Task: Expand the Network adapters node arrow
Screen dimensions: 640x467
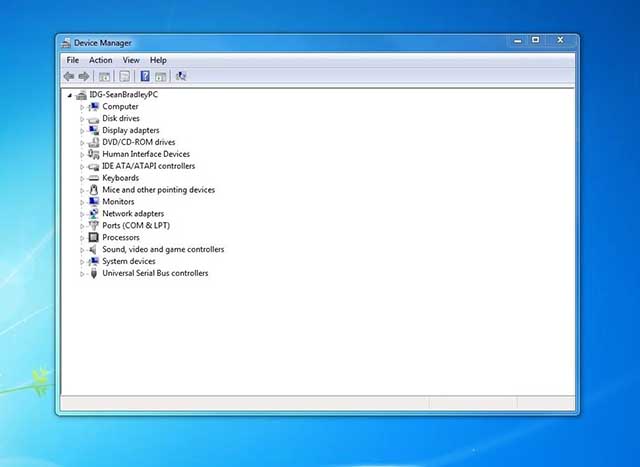Action: click(82, 214)
